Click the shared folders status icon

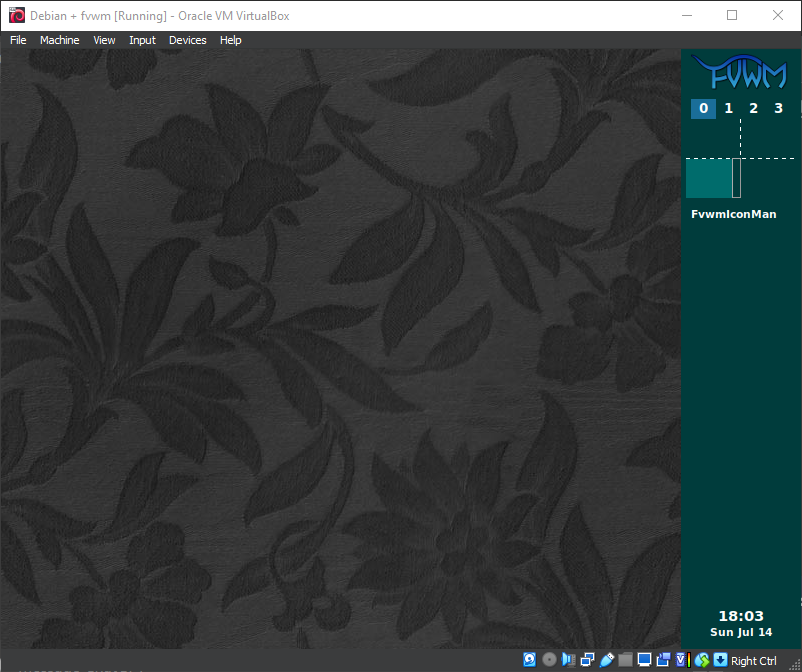tap(625, 660)
